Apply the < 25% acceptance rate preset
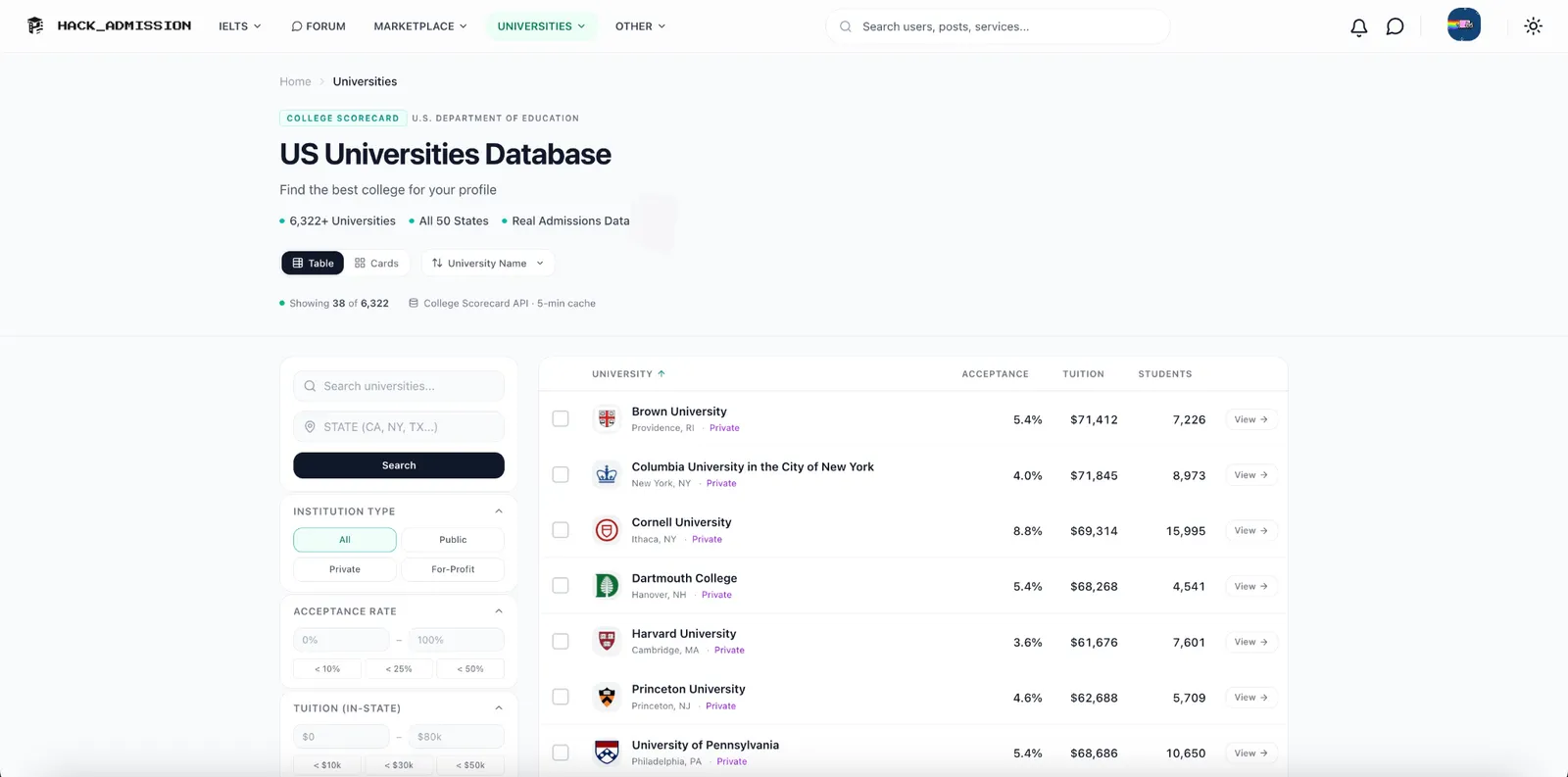The width and height of the screenshot is (1568, 777). pos(399,669)
